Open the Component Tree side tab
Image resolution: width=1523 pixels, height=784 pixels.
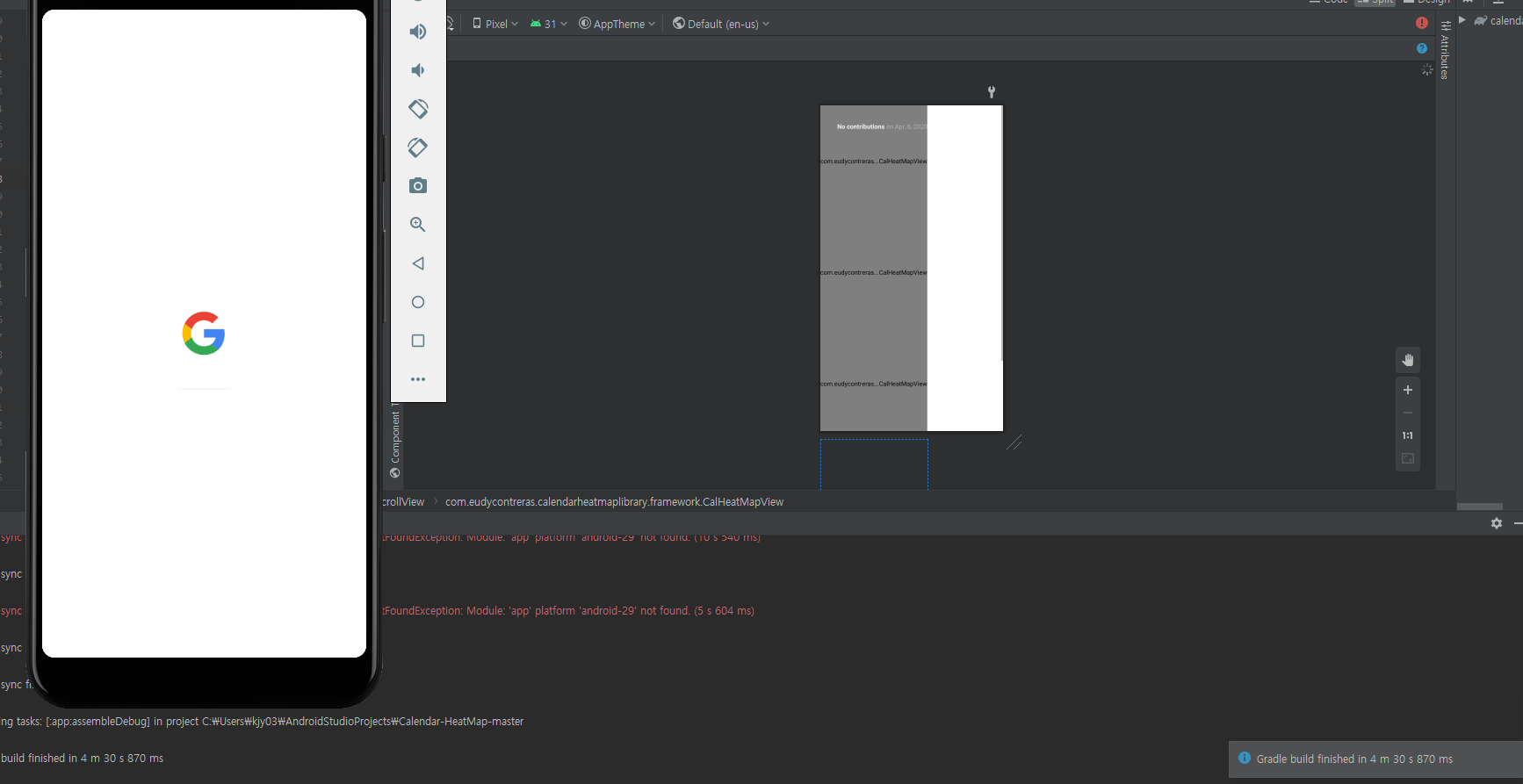[x=395, y=441]
